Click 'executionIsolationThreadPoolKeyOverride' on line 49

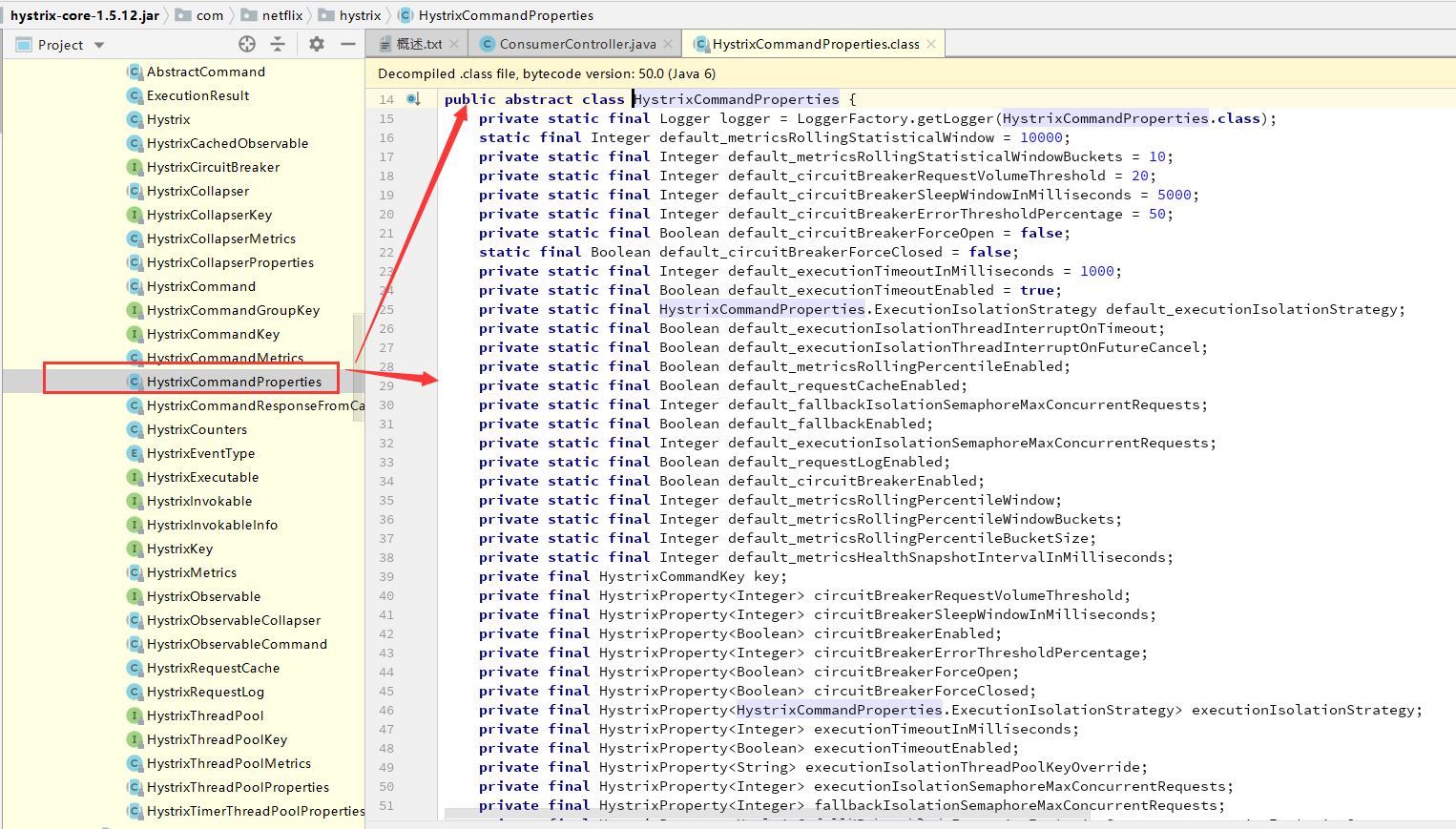point(972,767)
